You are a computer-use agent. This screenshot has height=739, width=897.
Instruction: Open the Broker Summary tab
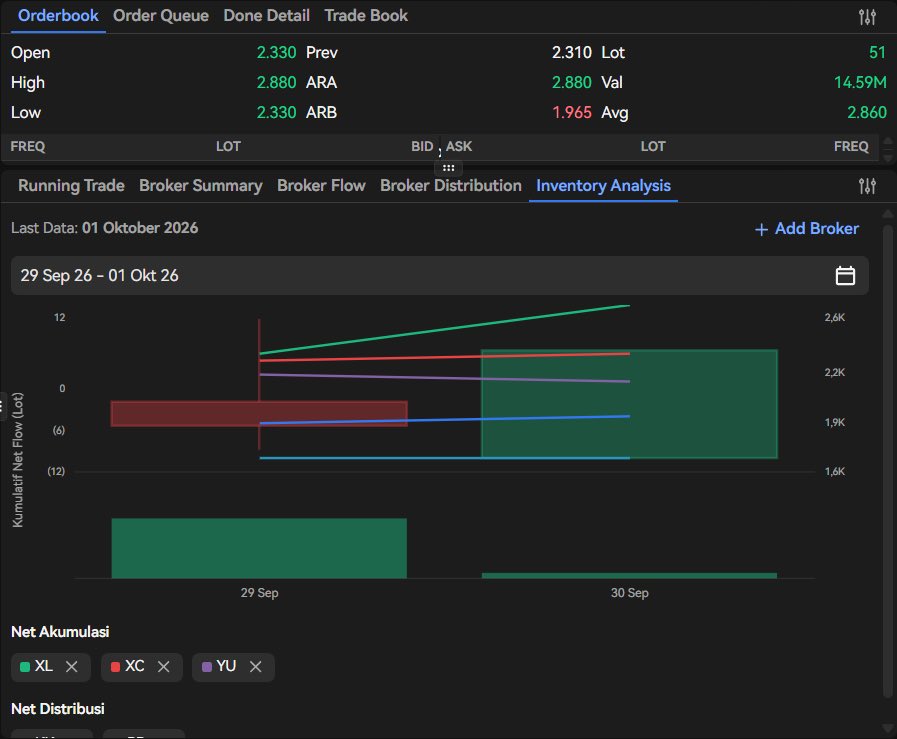[x=201, y=186]
